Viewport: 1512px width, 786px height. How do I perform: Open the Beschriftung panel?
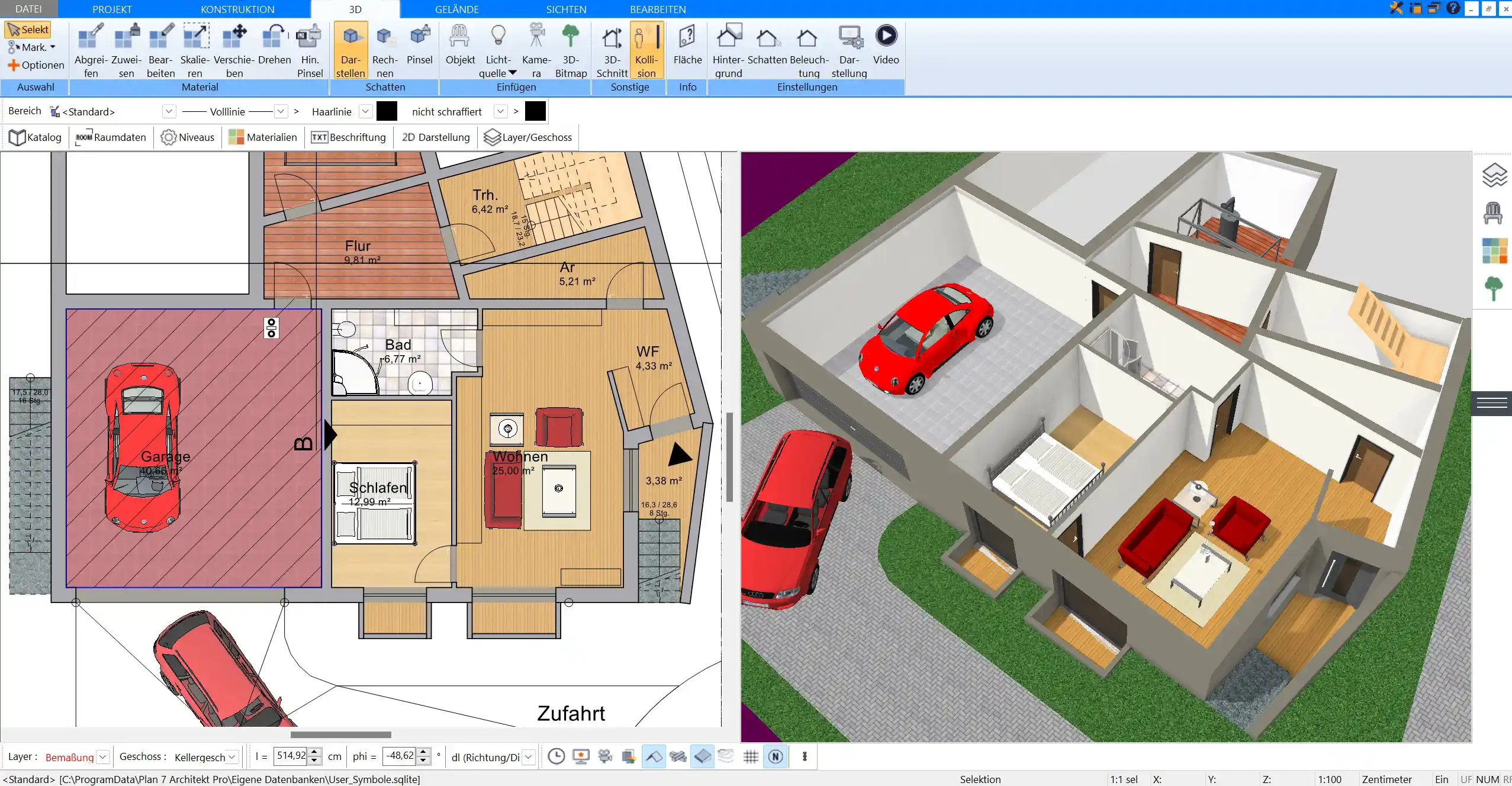[x=348, y=137]
